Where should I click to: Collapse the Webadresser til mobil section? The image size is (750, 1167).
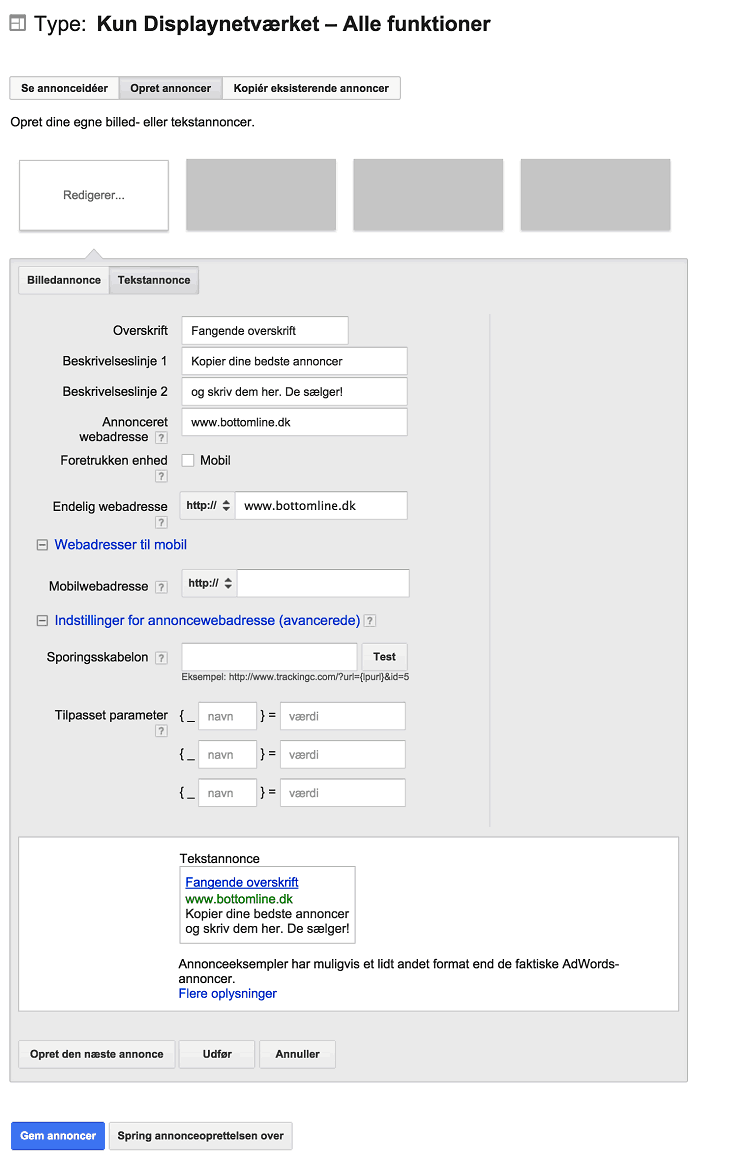(x=42, y=546)
